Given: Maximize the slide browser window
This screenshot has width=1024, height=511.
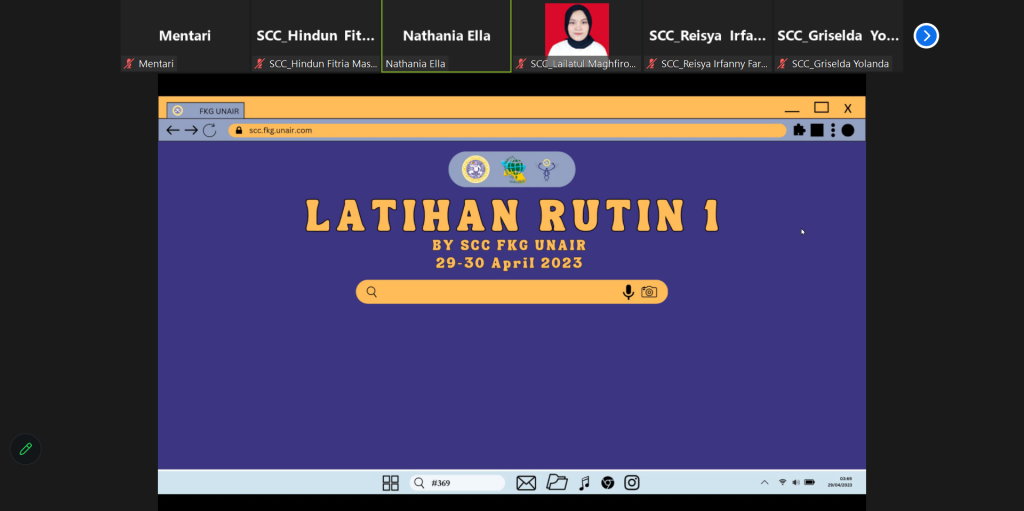Looking at the screenshot, I should tap(821, 108).
